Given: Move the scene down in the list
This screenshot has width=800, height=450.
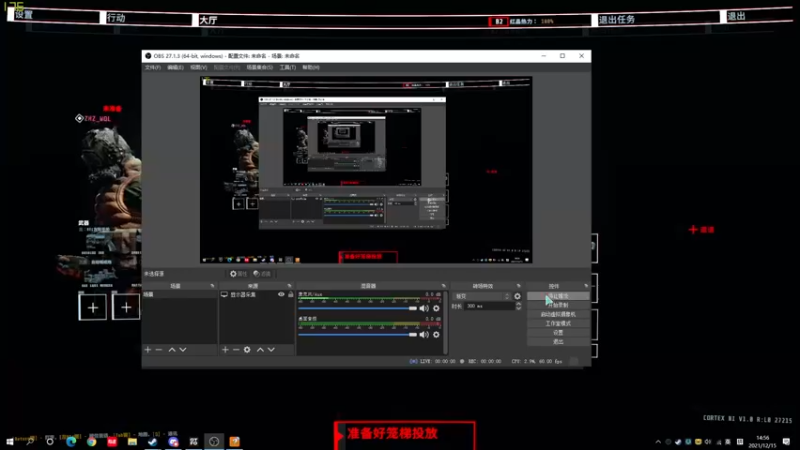Looking at the screenshot, I should 183,349.
